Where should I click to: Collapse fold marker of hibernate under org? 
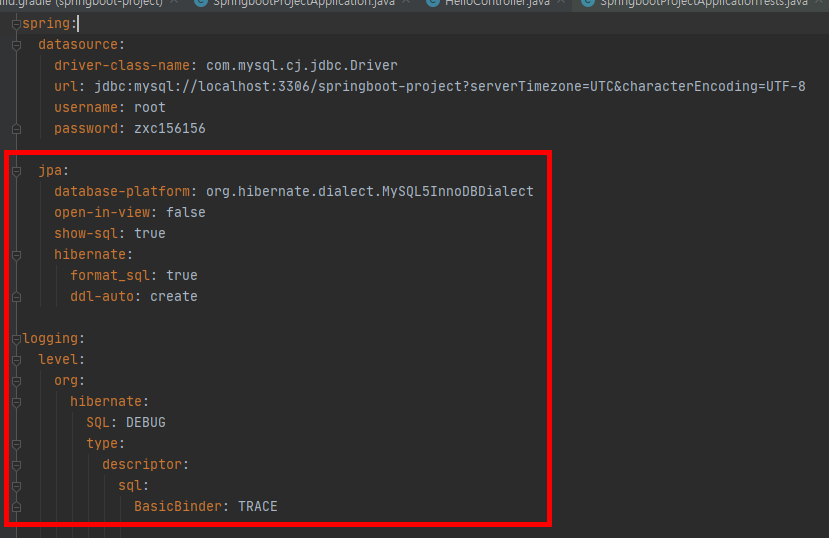[x=16, y=402]
